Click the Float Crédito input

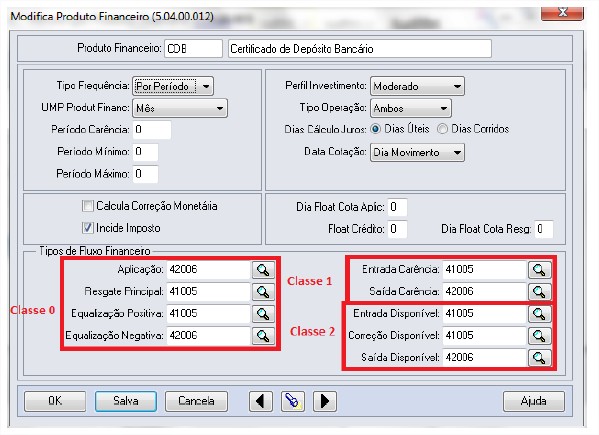pyautogui.click(x=397, y=229)
